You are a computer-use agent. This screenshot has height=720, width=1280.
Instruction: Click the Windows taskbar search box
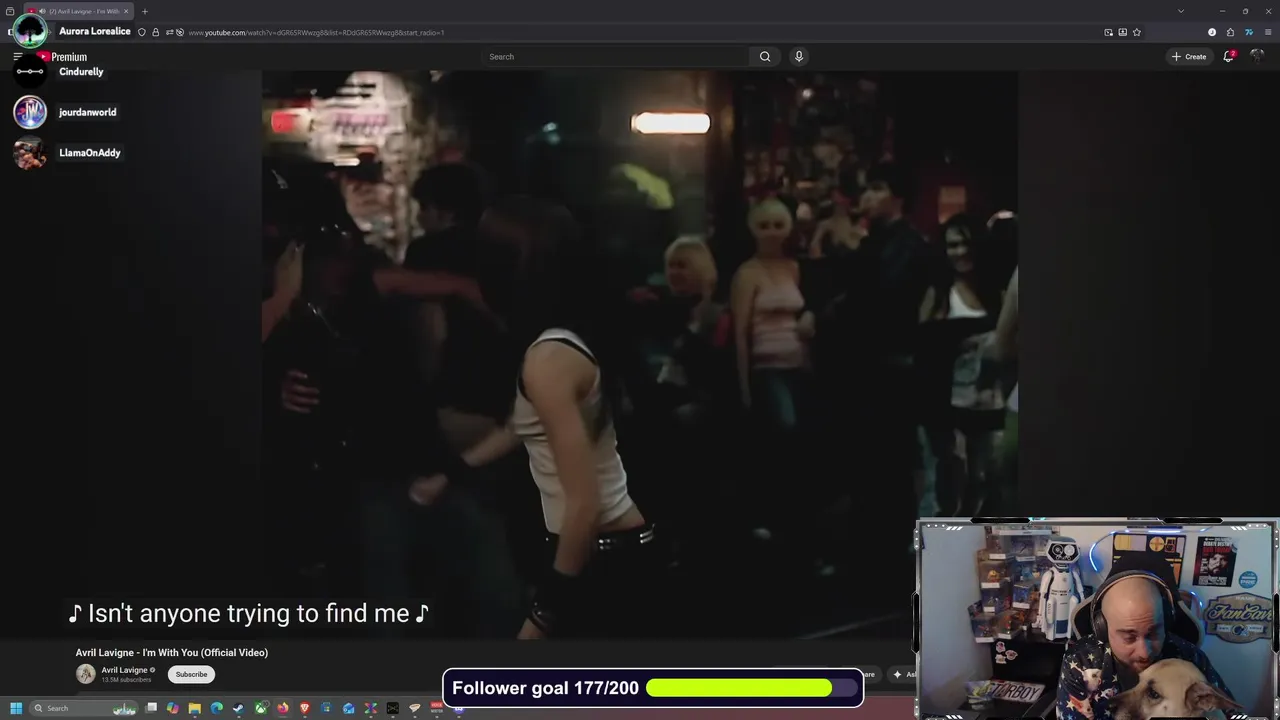tap(82, 708)
